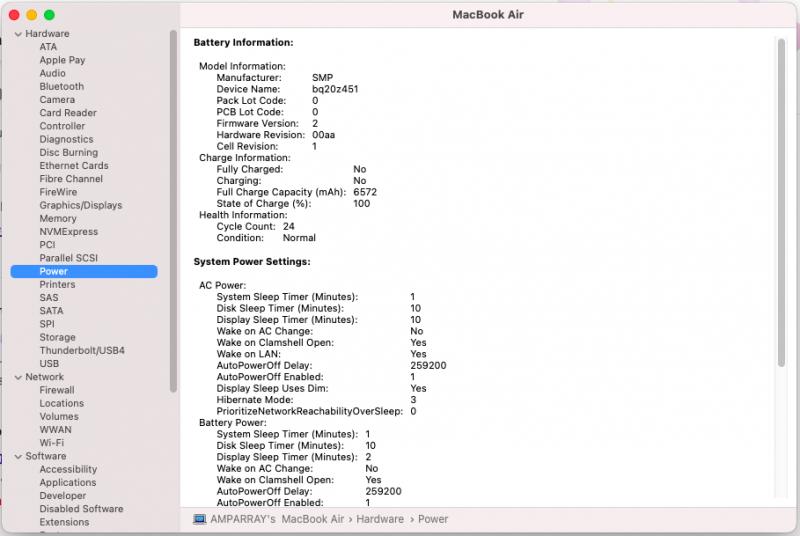Click the yellow minimize window button
The width and height of the screenshot is (800, 536).
(x=32, y=15)
